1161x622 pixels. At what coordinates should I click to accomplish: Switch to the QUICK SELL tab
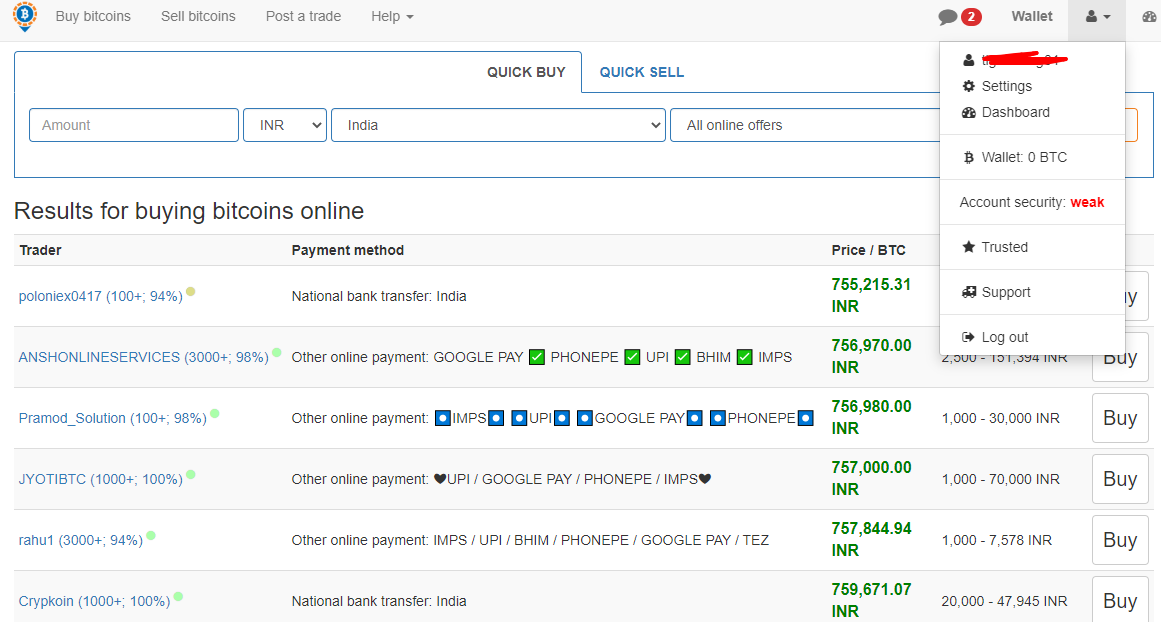642,72
